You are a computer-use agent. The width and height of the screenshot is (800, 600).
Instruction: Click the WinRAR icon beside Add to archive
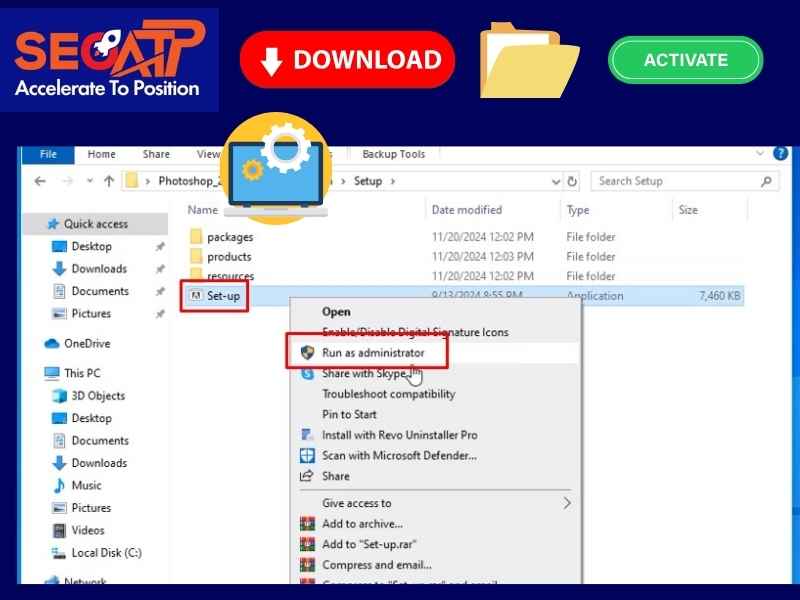308,523
